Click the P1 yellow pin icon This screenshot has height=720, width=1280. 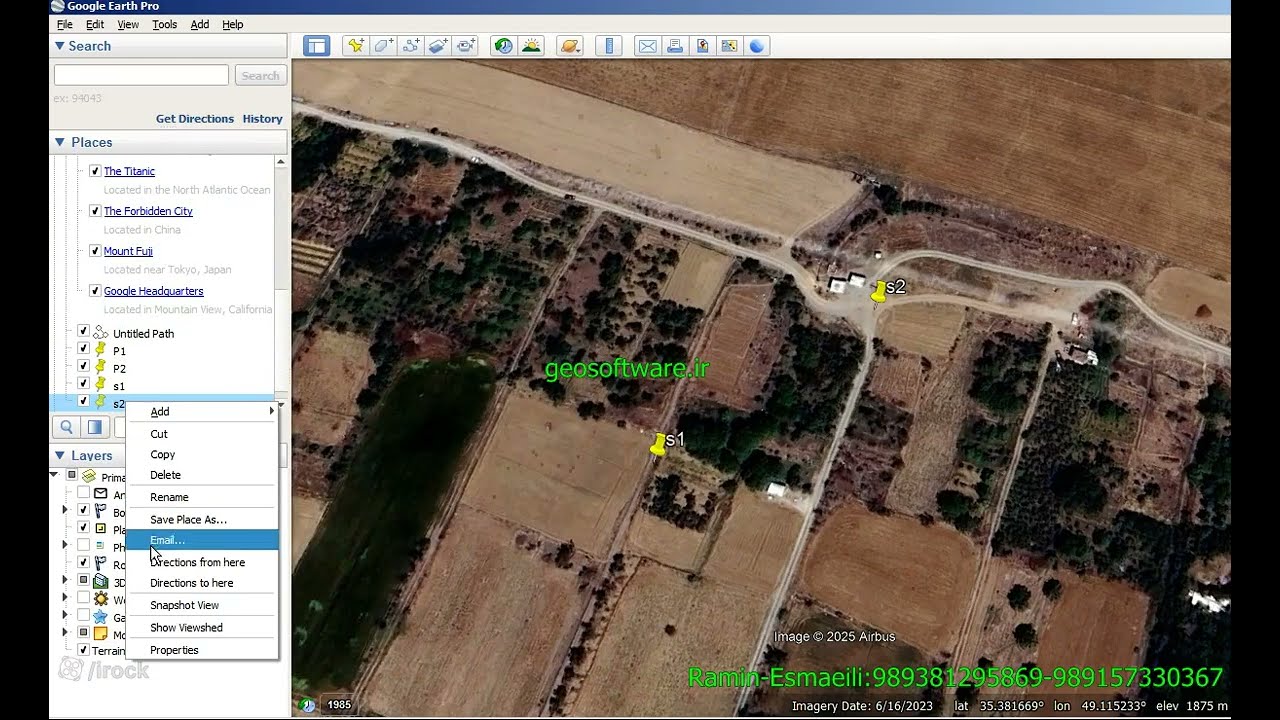pos(101,350)
